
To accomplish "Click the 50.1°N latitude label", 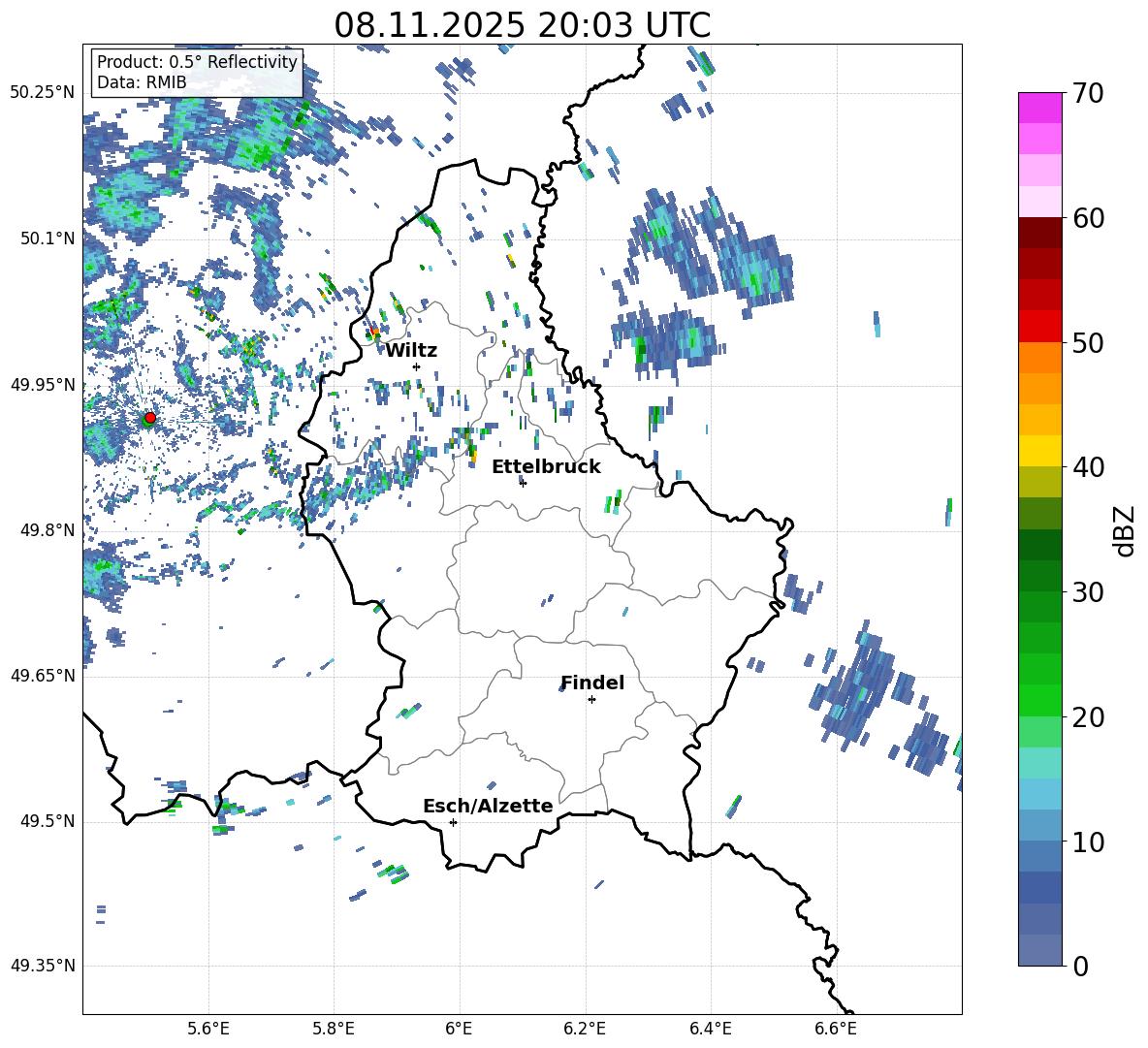I will click(48, 238).
